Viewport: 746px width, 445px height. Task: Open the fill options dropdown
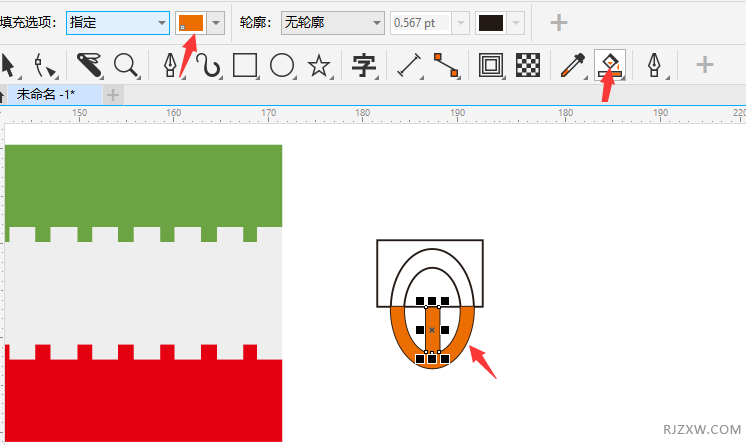click(x=118, y=23)
